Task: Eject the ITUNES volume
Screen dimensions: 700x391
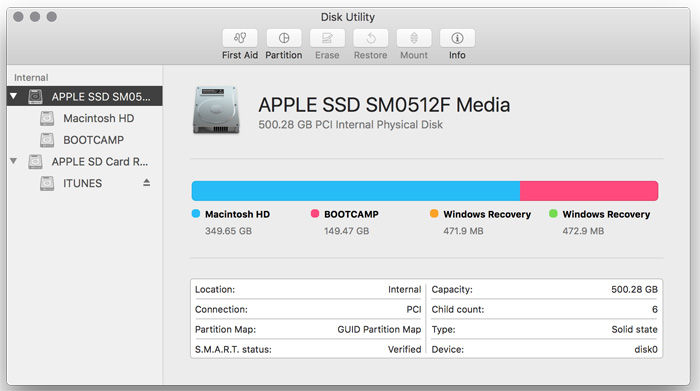Action: pos(146,183)
